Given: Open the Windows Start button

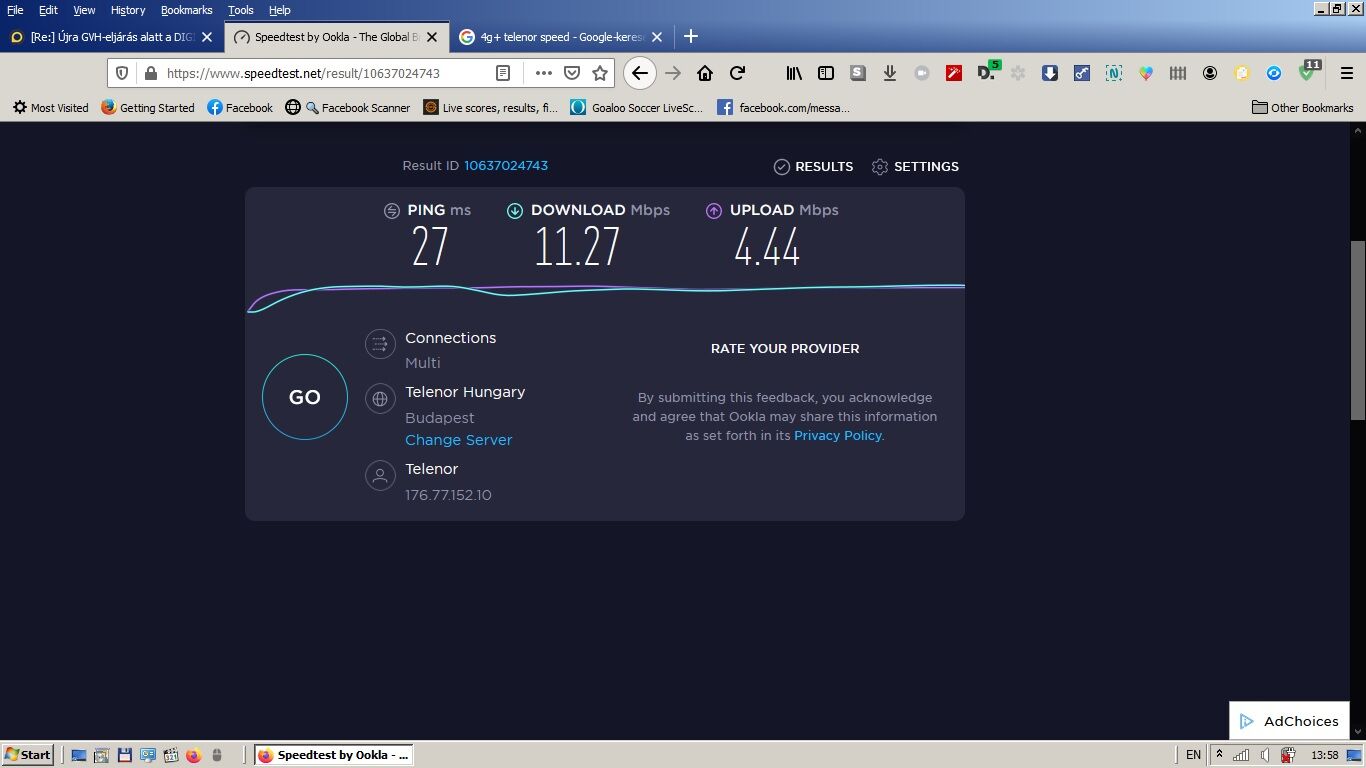Looking at the screenshot, I should pyautogui.click(x=27, y=755).
